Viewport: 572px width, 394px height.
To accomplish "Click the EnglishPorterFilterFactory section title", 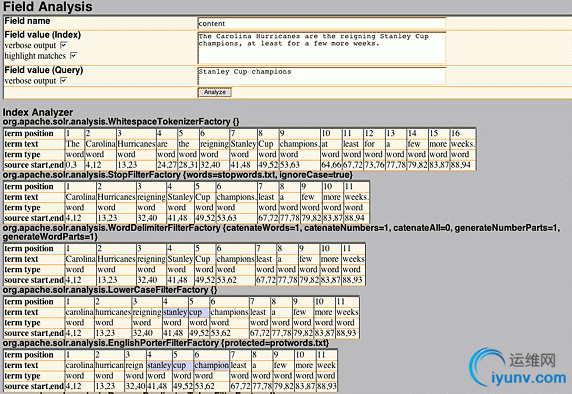I will pyautogui.click(x=166, y=343).
